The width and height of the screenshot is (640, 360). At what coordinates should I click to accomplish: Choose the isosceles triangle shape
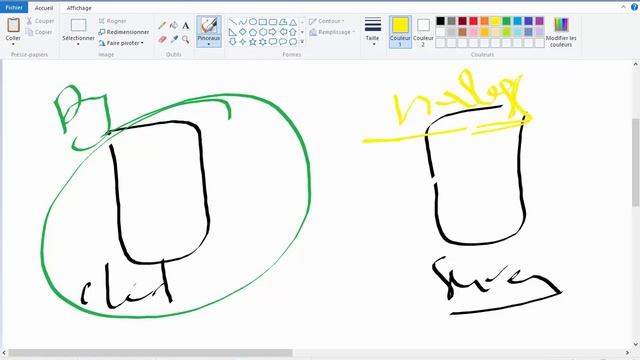tap(293, 22)
